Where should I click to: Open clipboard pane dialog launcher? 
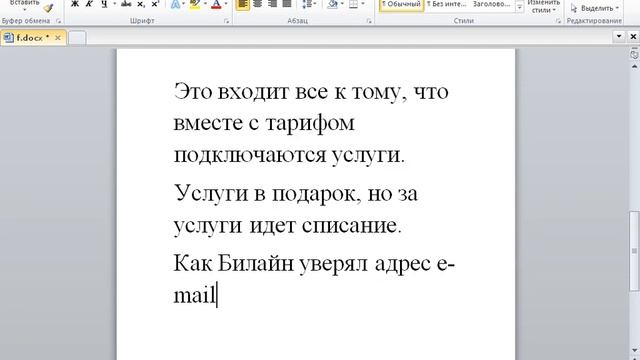[58, 21]
